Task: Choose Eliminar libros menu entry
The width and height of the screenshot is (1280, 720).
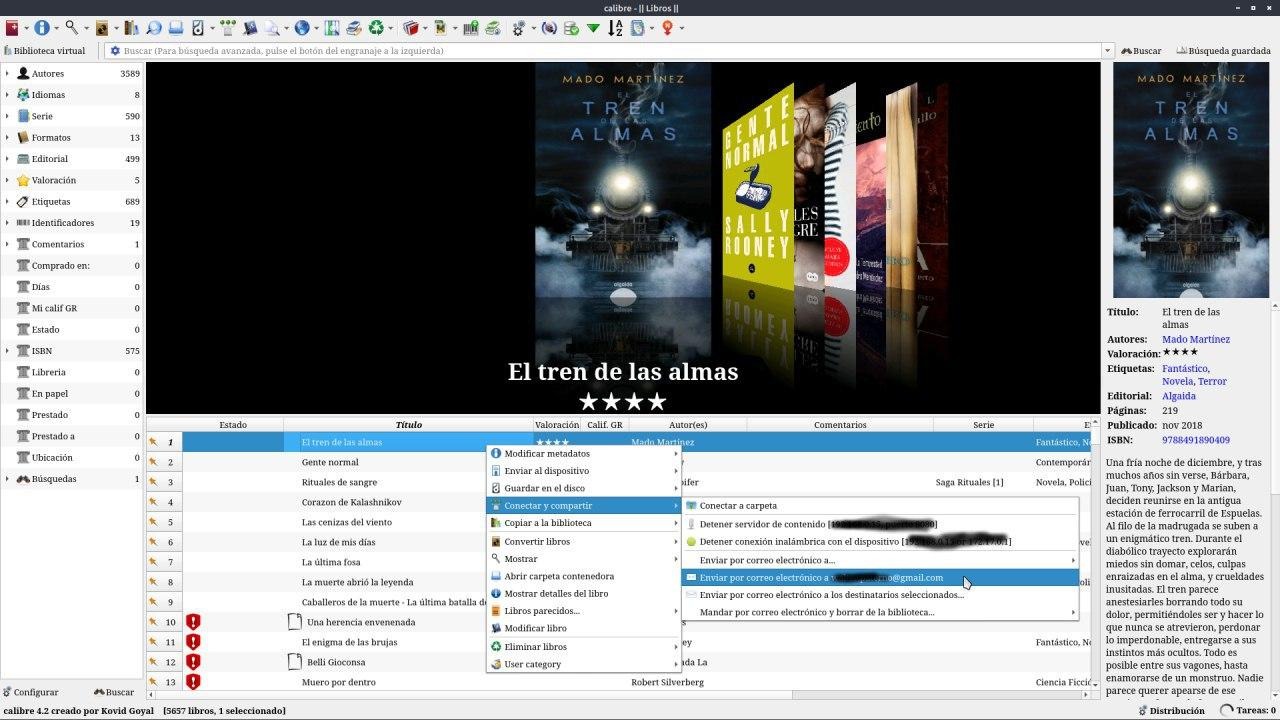Action: point(584,647)
